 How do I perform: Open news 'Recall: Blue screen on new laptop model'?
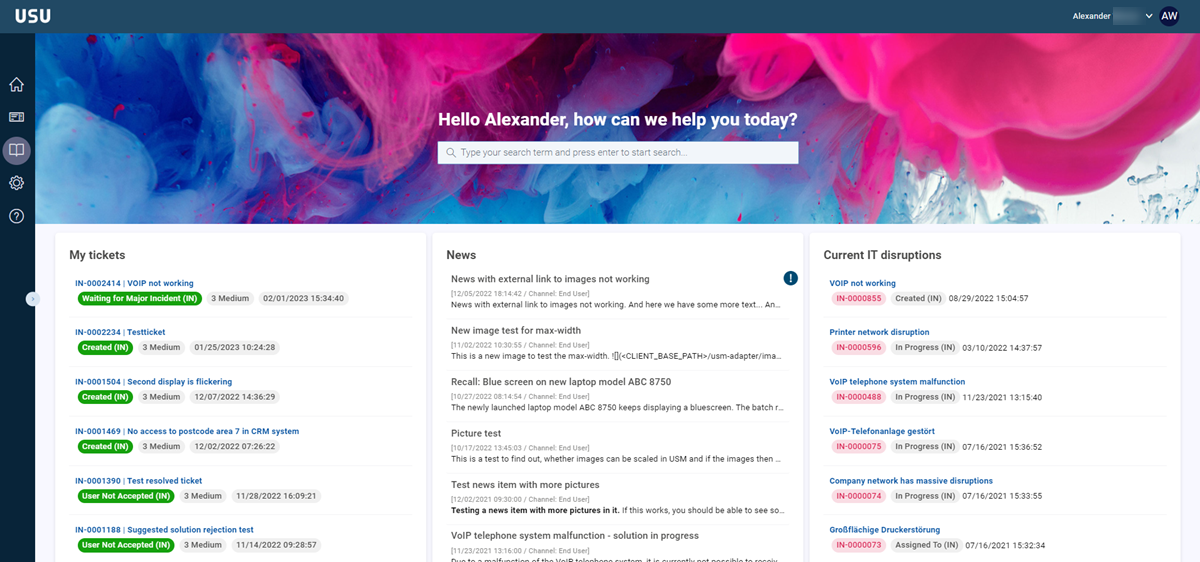coord(561,382)
